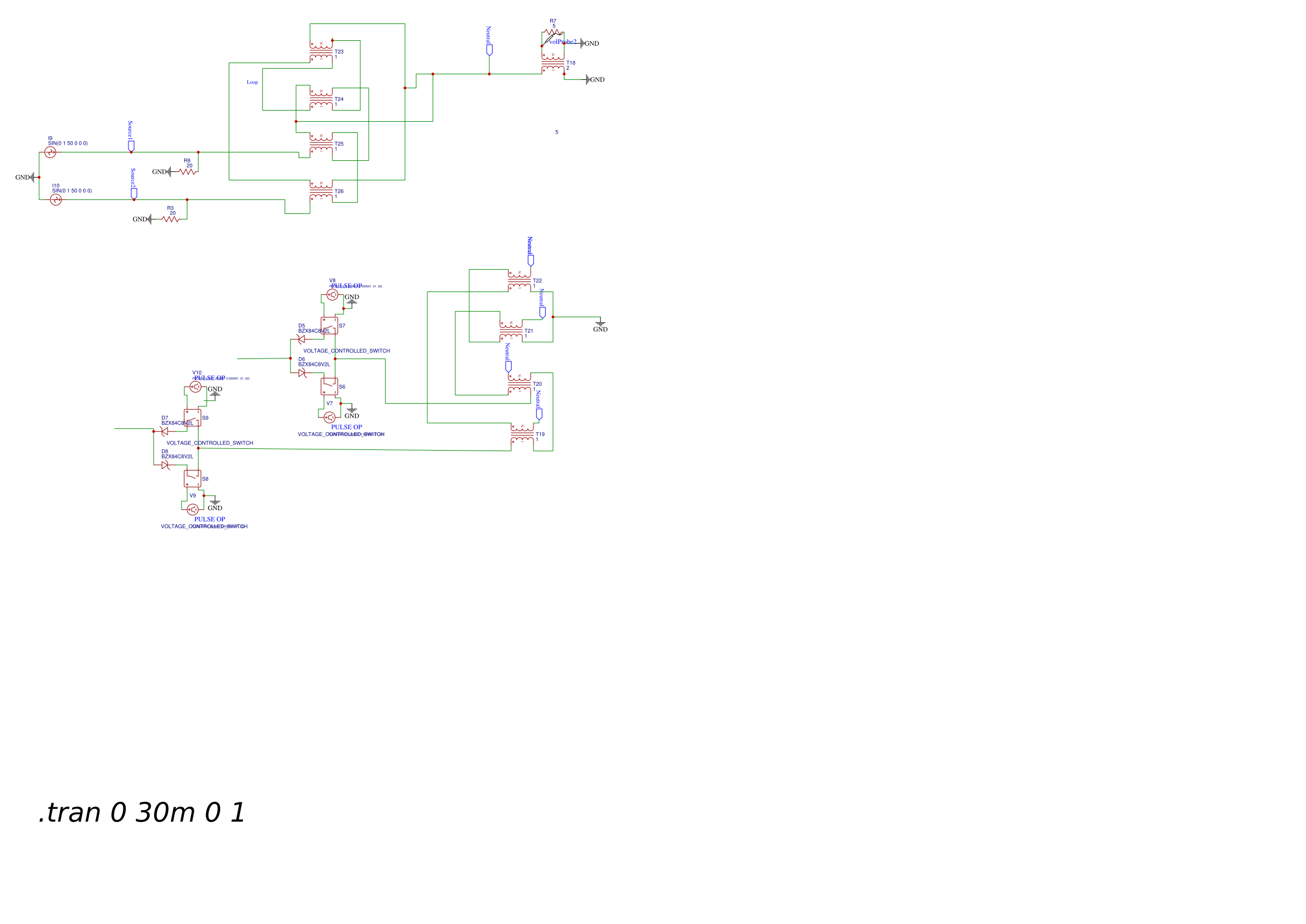Select transformer T19 symbol
1306x924 pixels.
click(522, 434)
